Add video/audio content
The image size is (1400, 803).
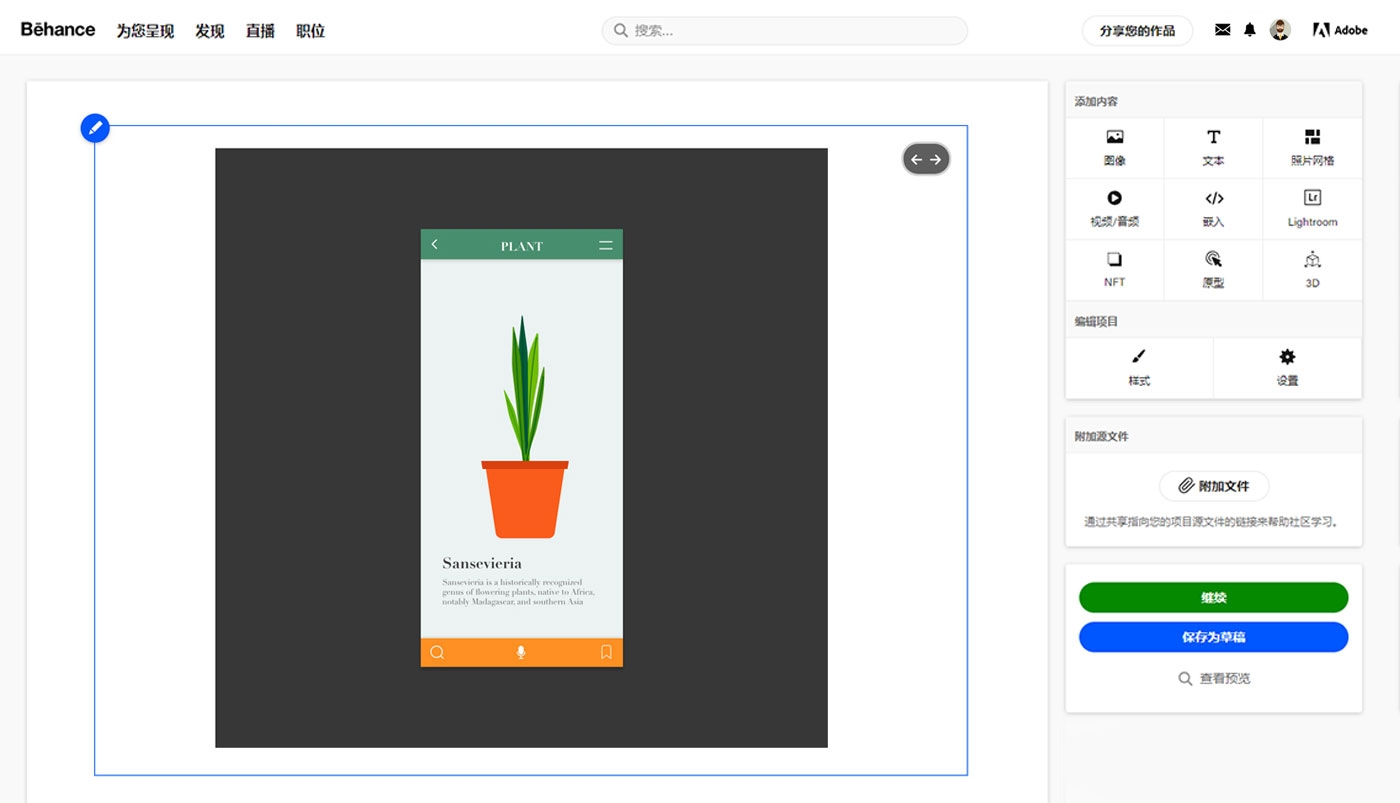tap(1114, 208)
